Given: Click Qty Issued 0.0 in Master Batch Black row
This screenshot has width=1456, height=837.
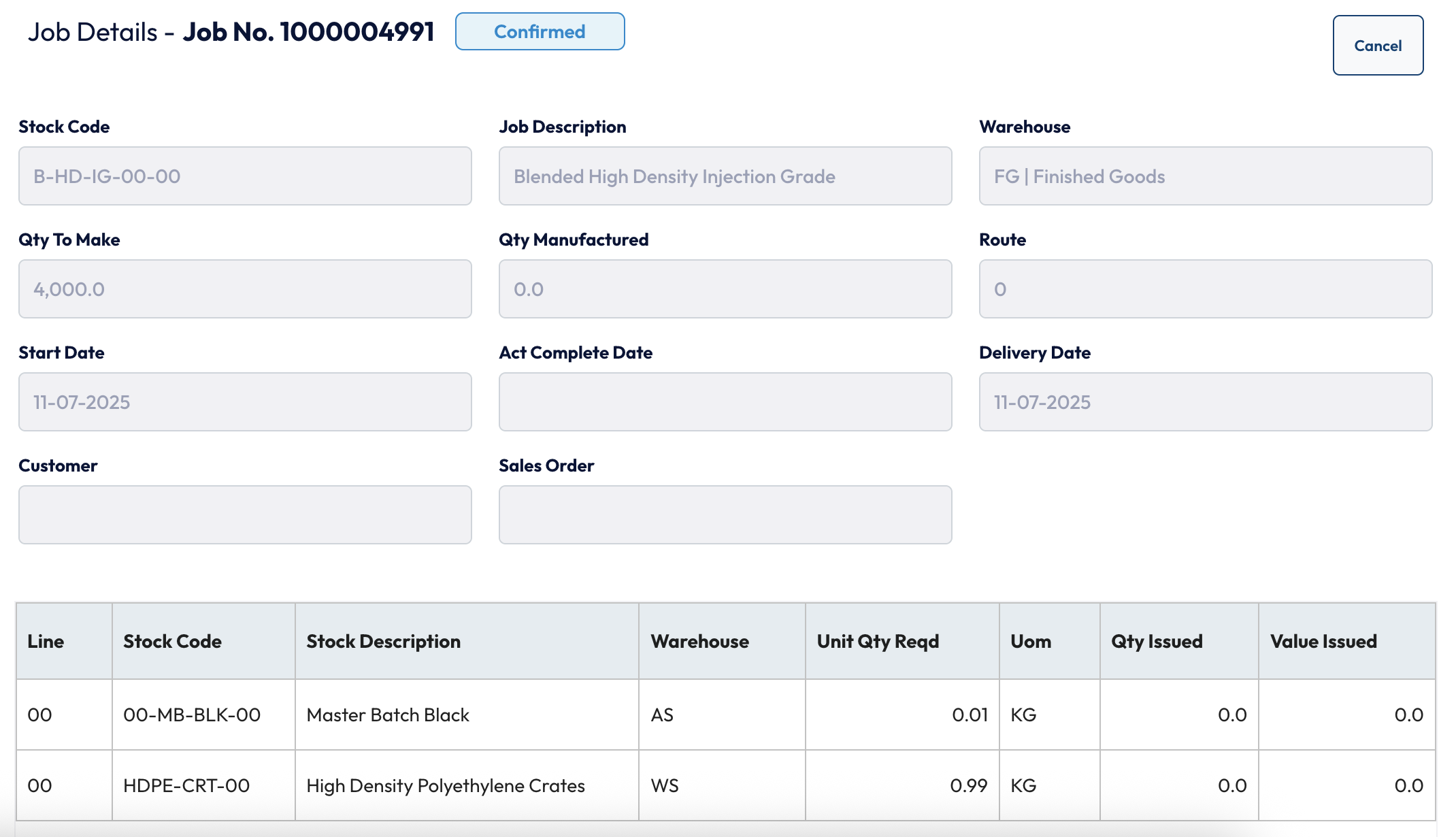Looking at the screenshot, I should tap(1179, 715).
